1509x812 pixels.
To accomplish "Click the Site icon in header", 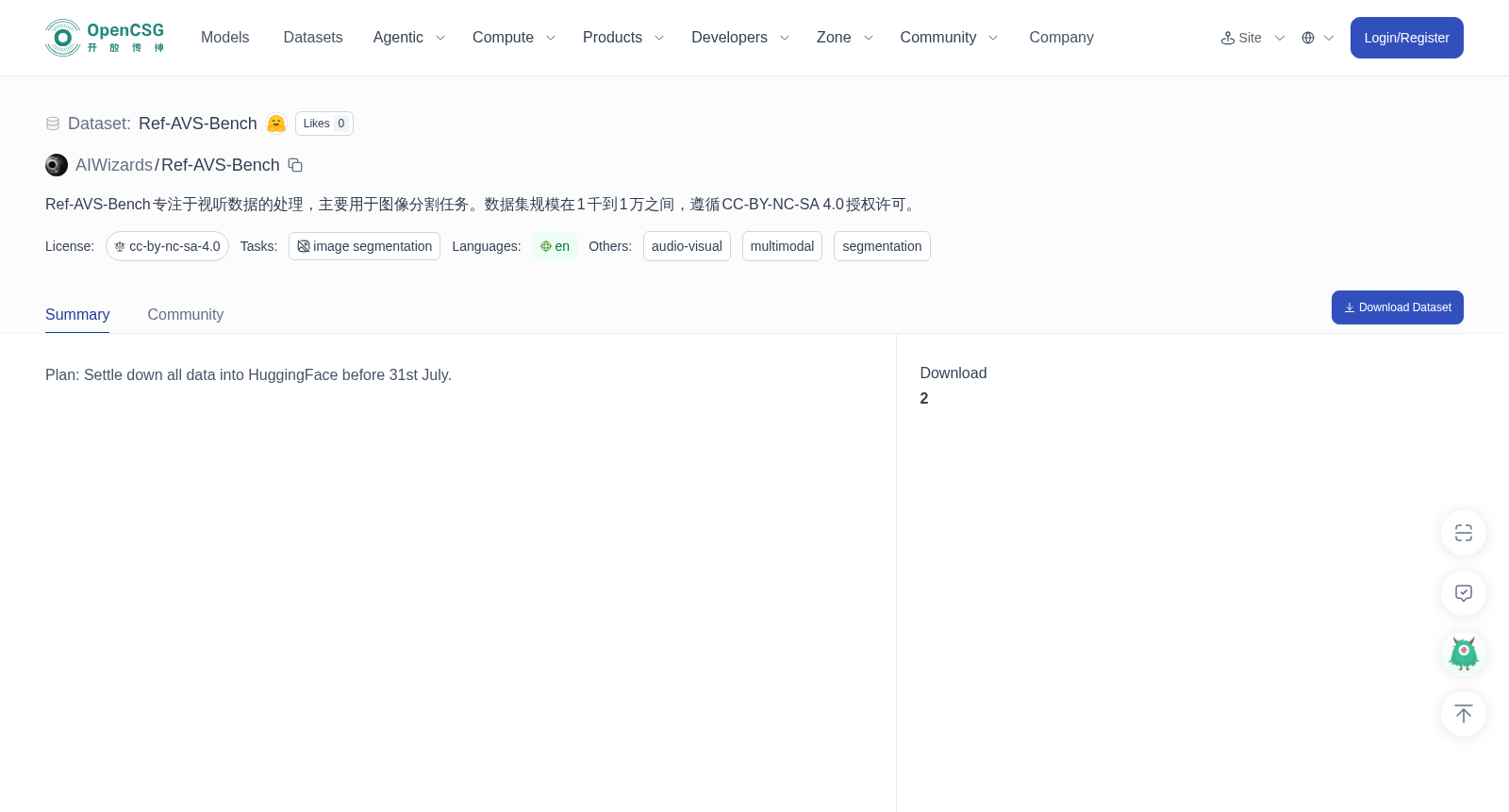I will [1228, 38].
